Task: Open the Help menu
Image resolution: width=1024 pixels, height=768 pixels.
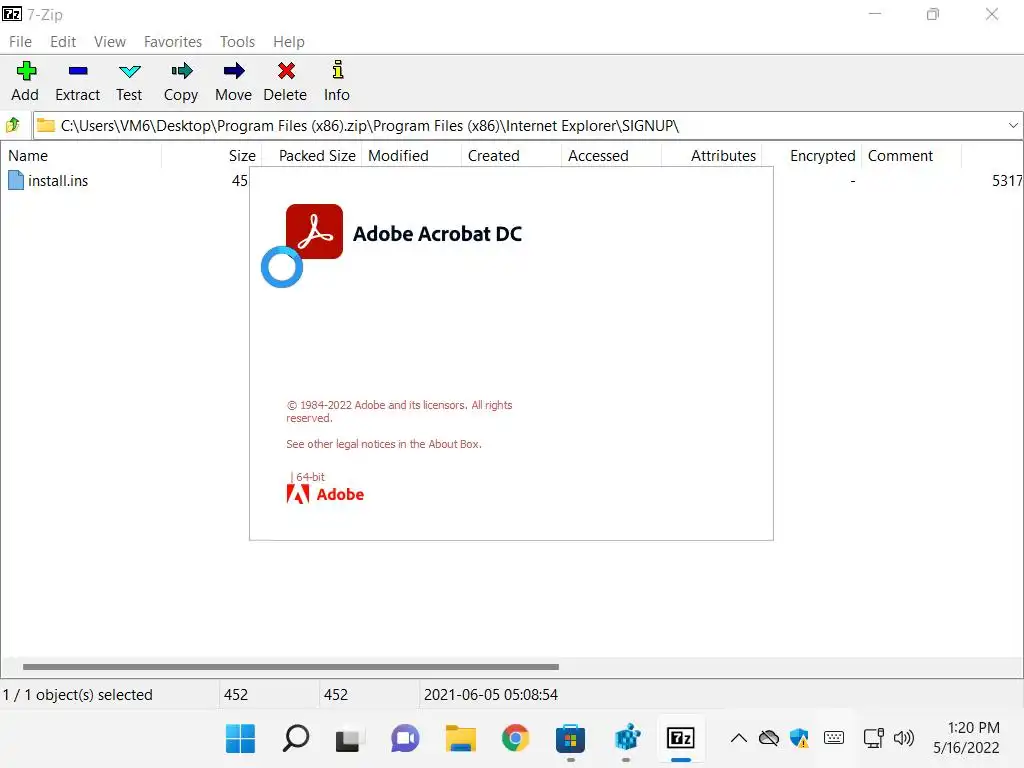Action: (x=289, y=42)
